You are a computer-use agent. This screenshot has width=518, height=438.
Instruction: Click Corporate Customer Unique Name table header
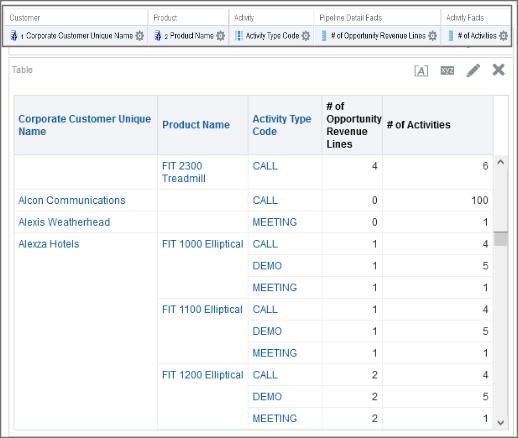(85, 125)
